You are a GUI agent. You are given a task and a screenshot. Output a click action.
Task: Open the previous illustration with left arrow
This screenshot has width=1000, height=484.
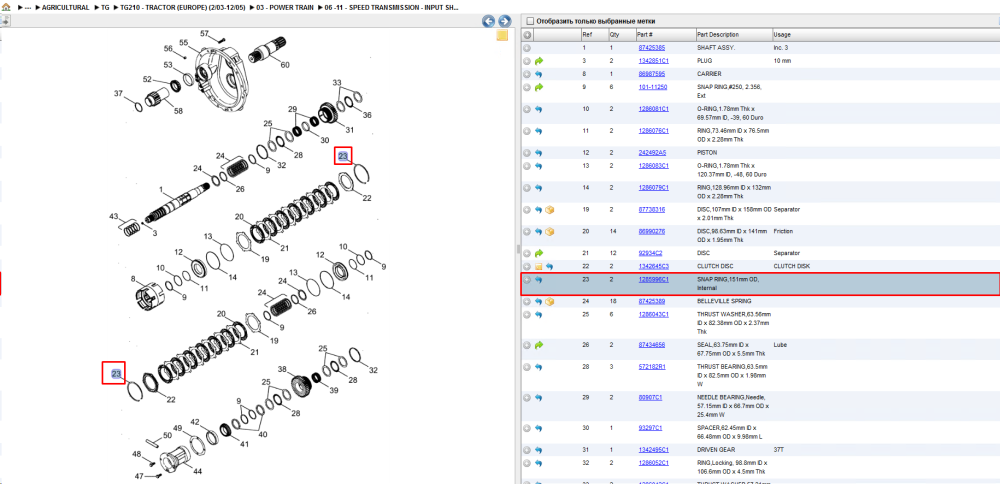pos(489,22)
